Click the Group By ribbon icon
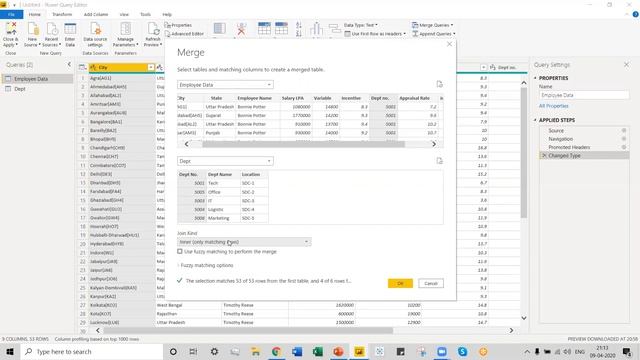The height and width of the screenshot is (360, 640). (335, 29)
